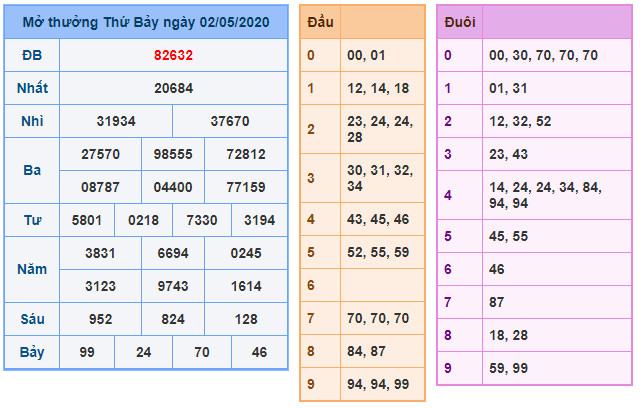Select third prize number 27570
The image size is (640, 408).
[x=100, y=154]
